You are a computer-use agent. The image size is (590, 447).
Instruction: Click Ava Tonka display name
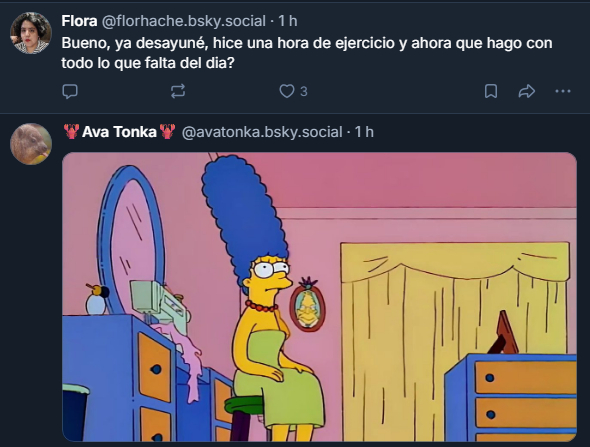(119, 132)
